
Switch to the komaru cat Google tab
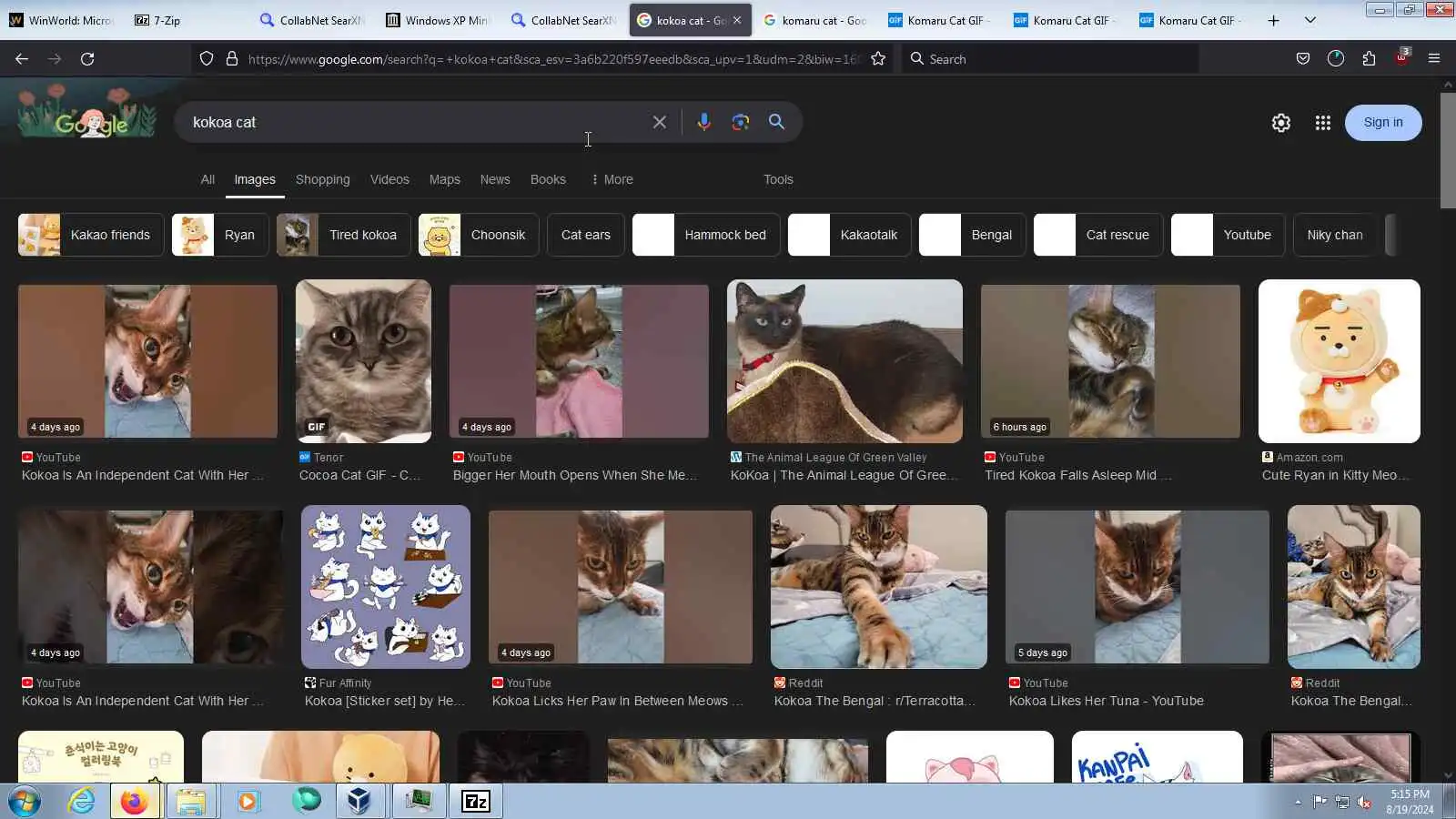coord(814,20)
